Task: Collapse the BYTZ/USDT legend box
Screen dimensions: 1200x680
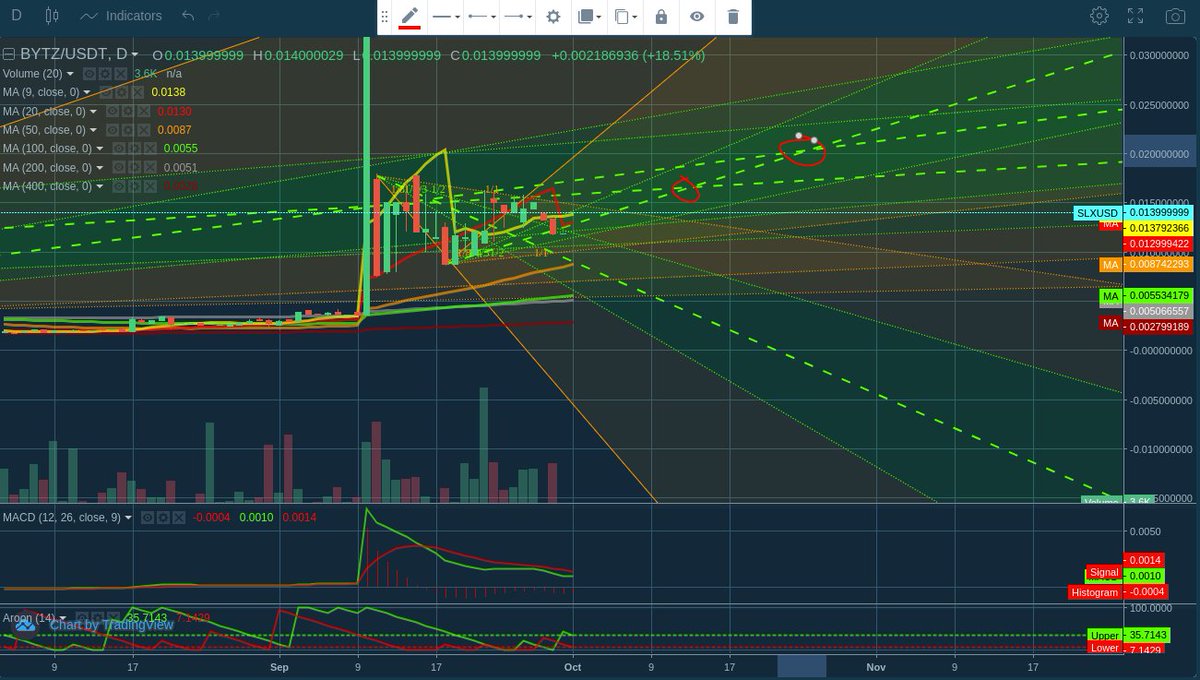Action: 8,55
